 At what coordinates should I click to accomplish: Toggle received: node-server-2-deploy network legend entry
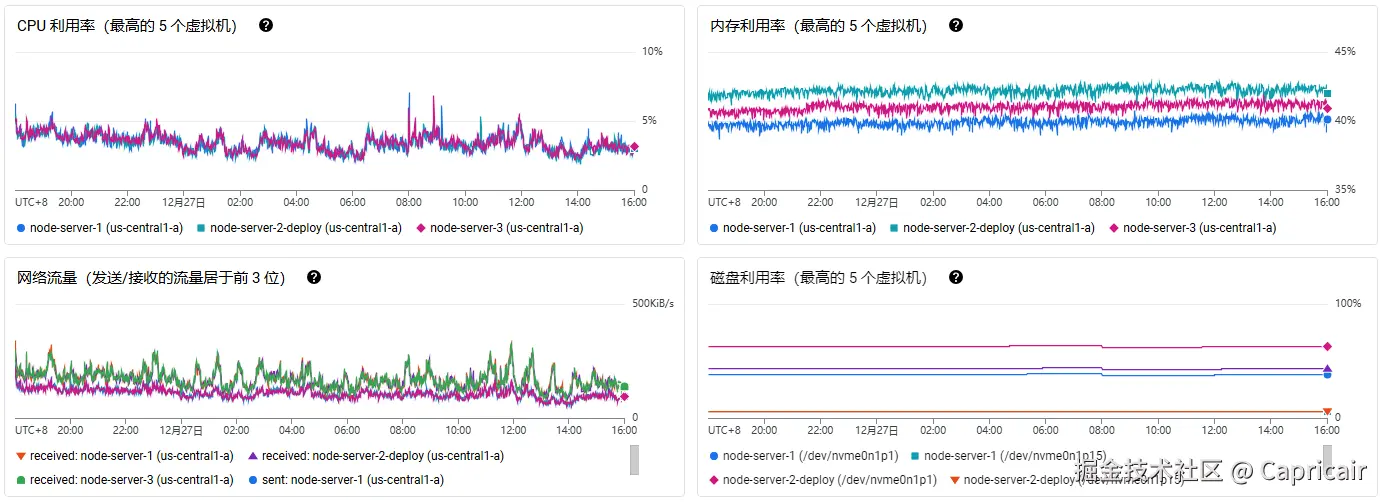[376, 456]
